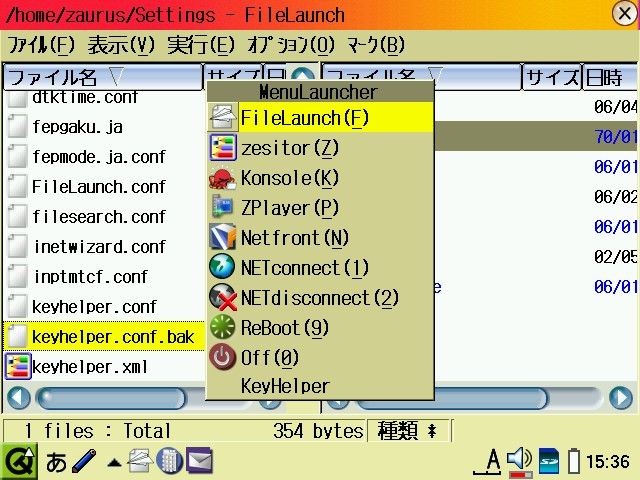Click right pane horizontal scroll-right arrow

point(620,397)
